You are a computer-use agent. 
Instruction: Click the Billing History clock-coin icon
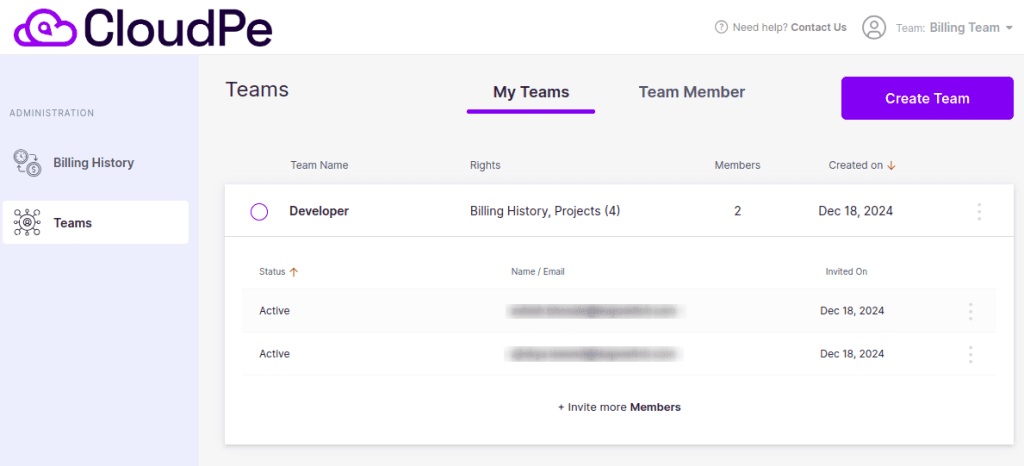click(27, 163)
